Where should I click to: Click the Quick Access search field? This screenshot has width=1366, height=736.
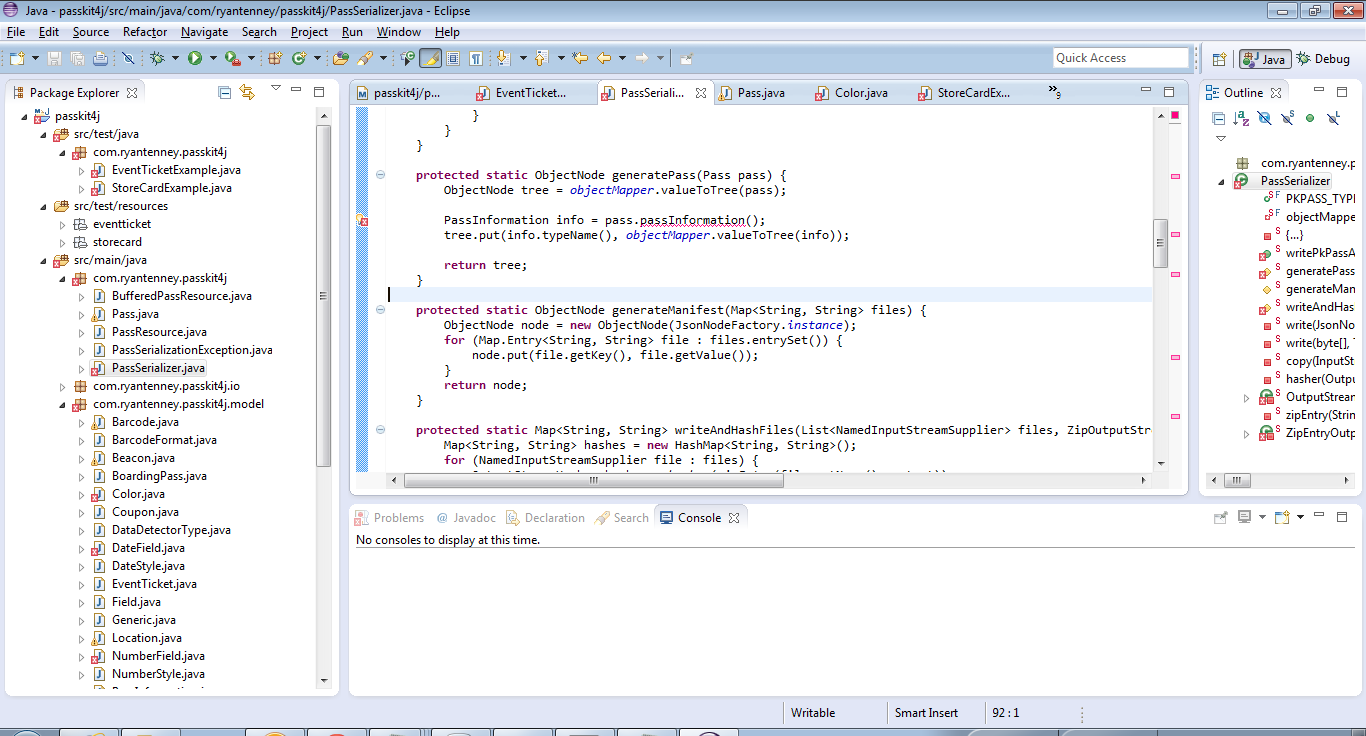1120,58
